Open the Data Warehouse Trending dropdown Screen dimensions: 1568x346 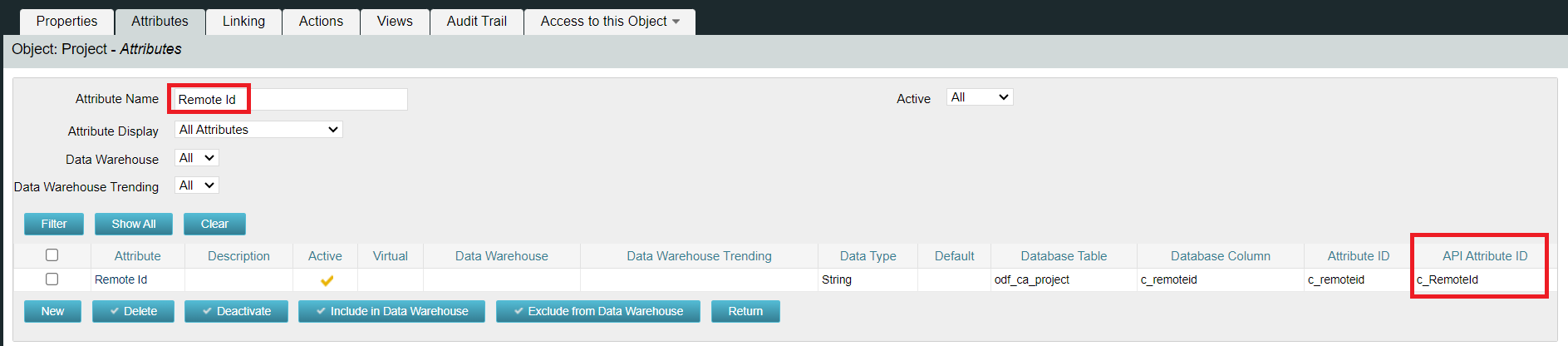[197, 185]
